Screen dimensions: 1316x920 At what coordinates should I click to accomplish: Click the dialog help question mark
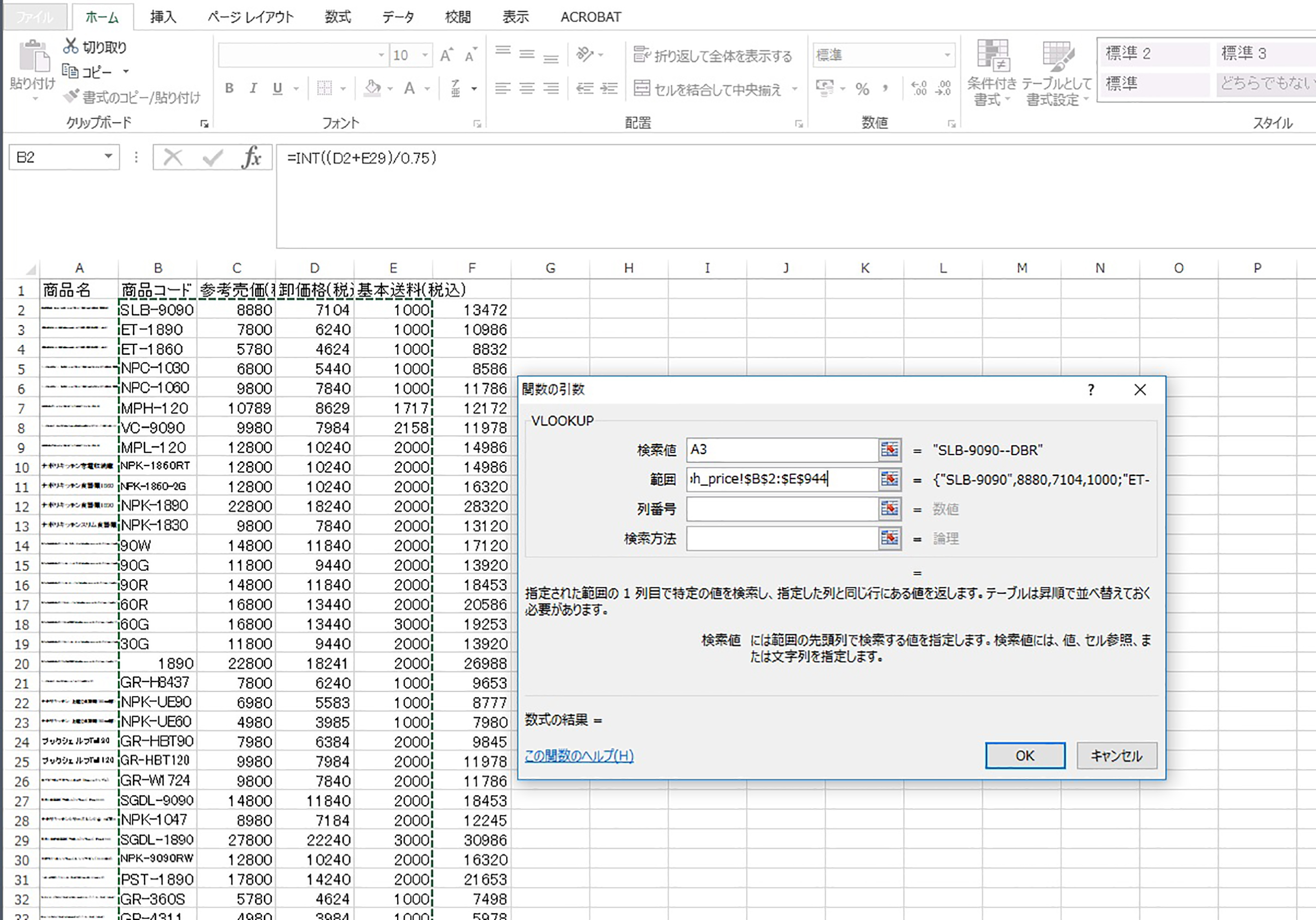(x=1091, y=390)
